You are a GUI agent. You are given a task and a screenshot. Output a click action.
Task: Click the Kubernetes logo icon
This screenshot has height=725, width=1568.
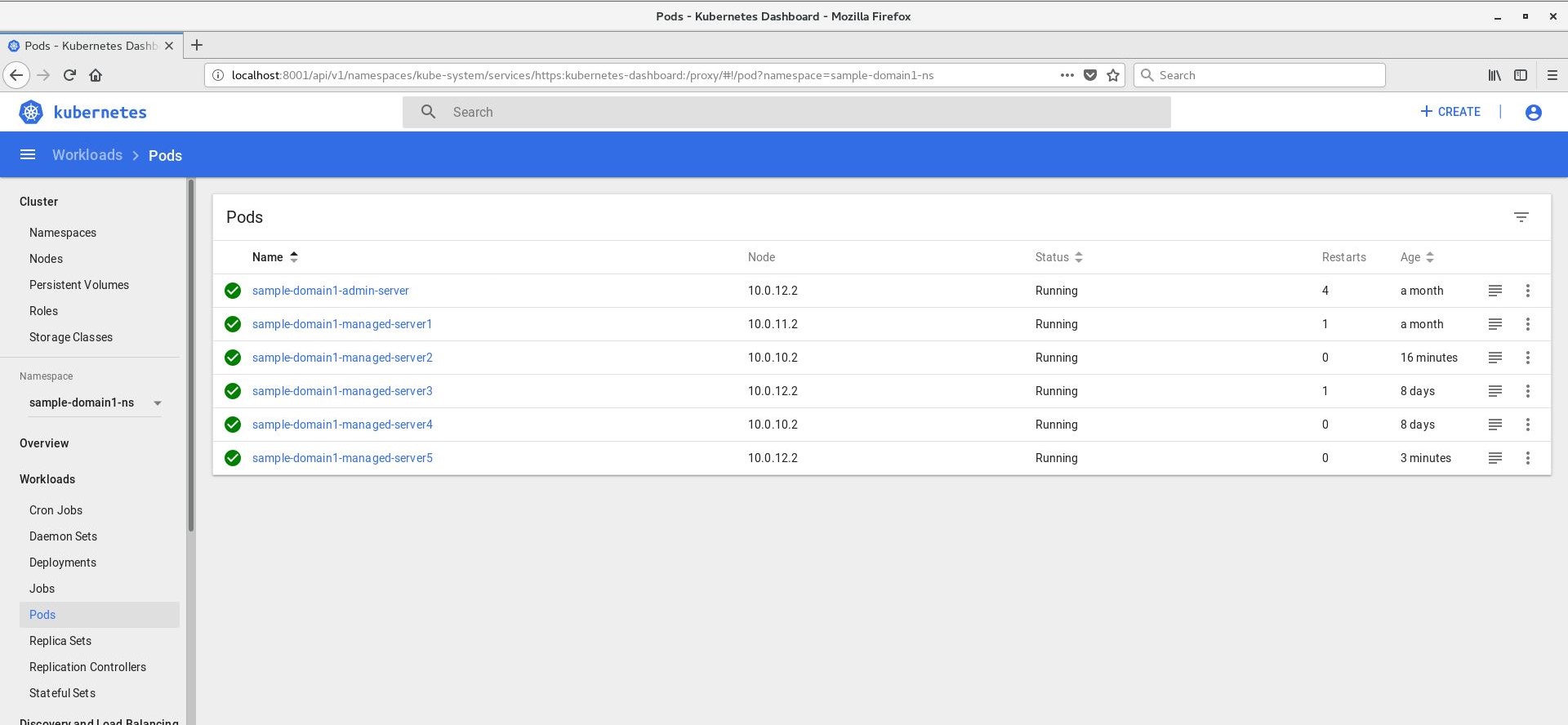[31, 112]
